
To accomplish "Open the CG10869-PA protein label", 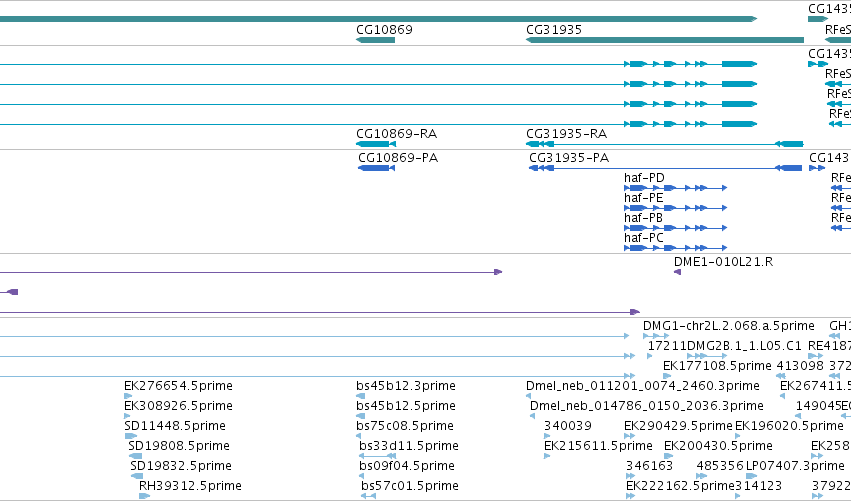I will pyautogui.click(x=398, y=157).
